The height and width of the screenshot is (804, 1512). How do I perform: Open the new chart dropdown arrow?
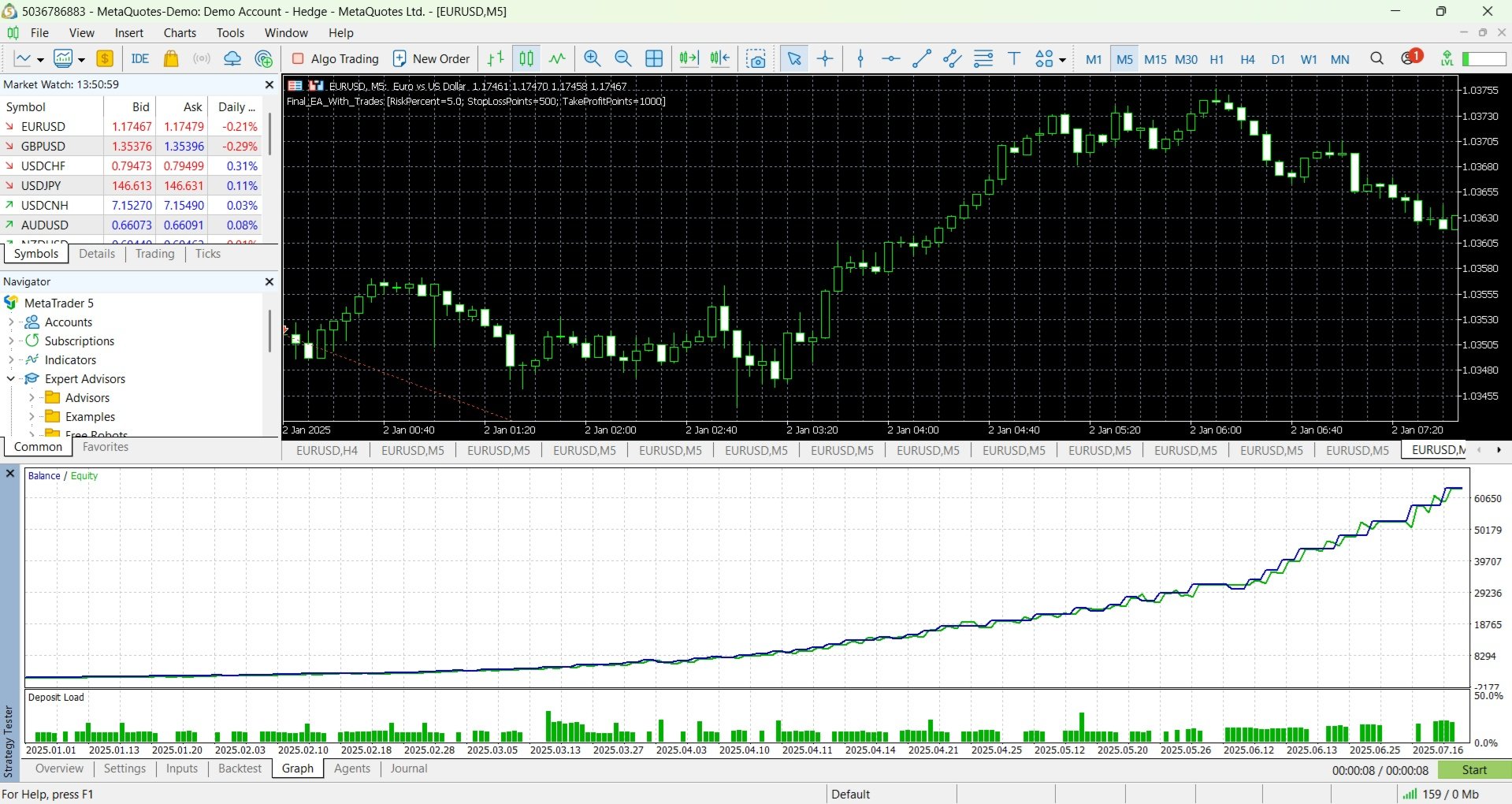40,60
